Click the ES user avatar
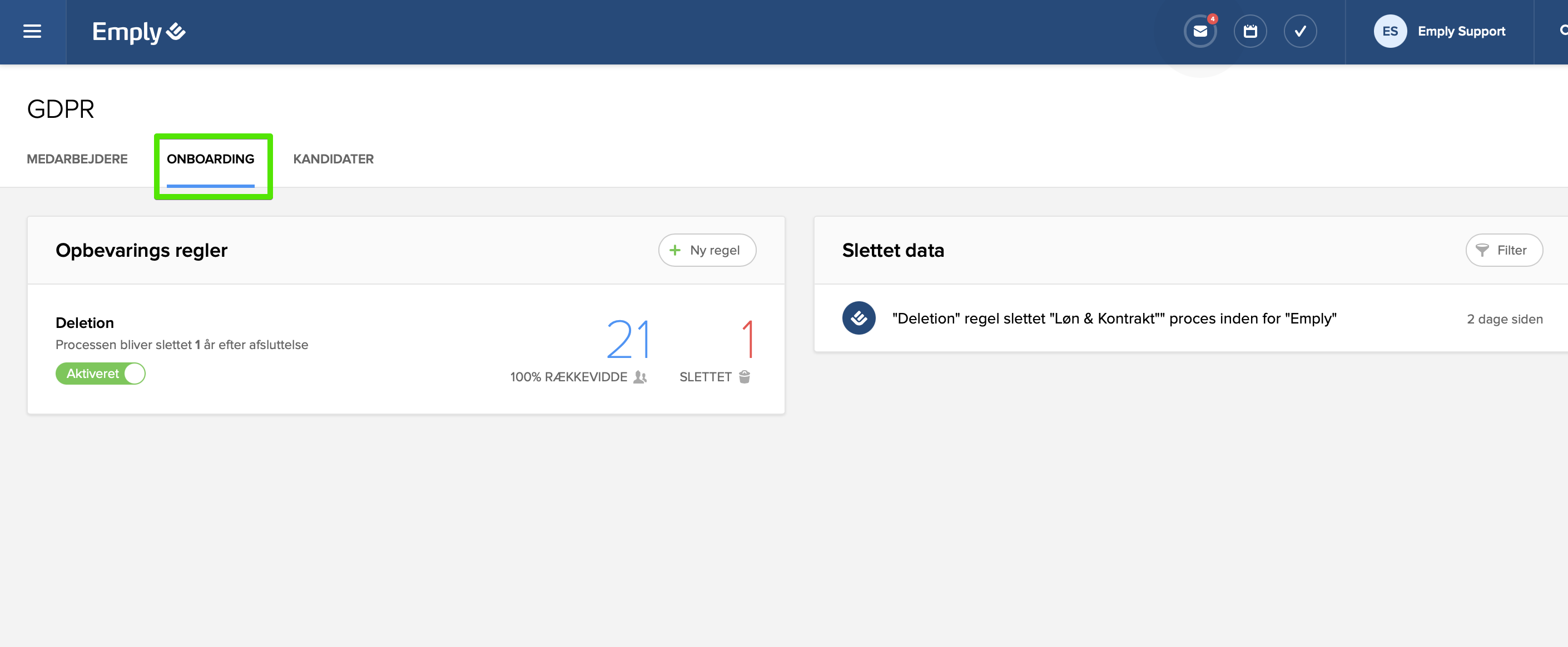This screenshot has width=1568, height=647. (1390, 32)
